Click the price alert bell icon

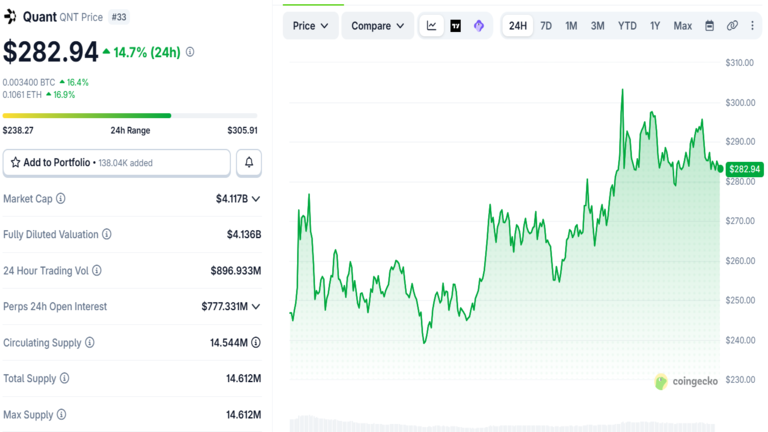[x=249, y=162]
